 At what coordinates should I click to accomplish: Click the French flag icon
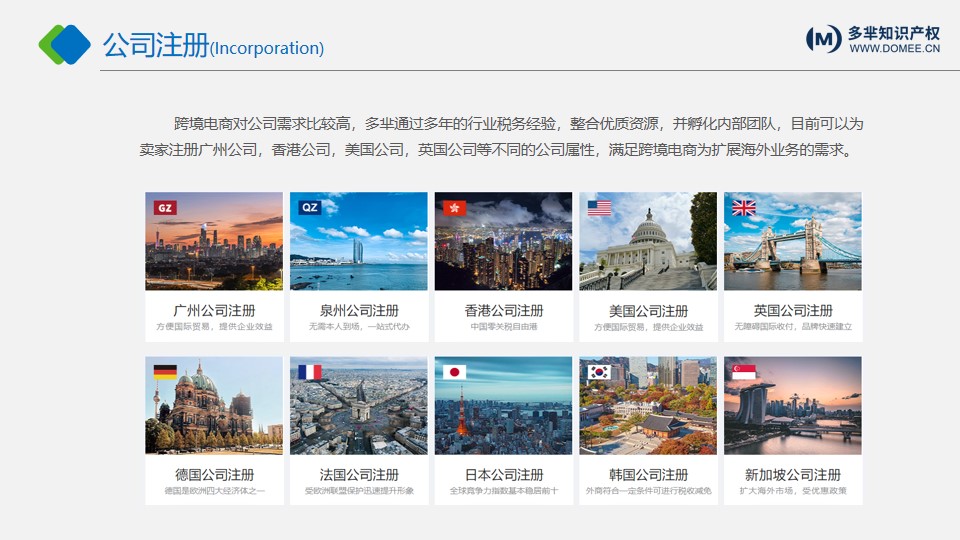click(310, 372)
